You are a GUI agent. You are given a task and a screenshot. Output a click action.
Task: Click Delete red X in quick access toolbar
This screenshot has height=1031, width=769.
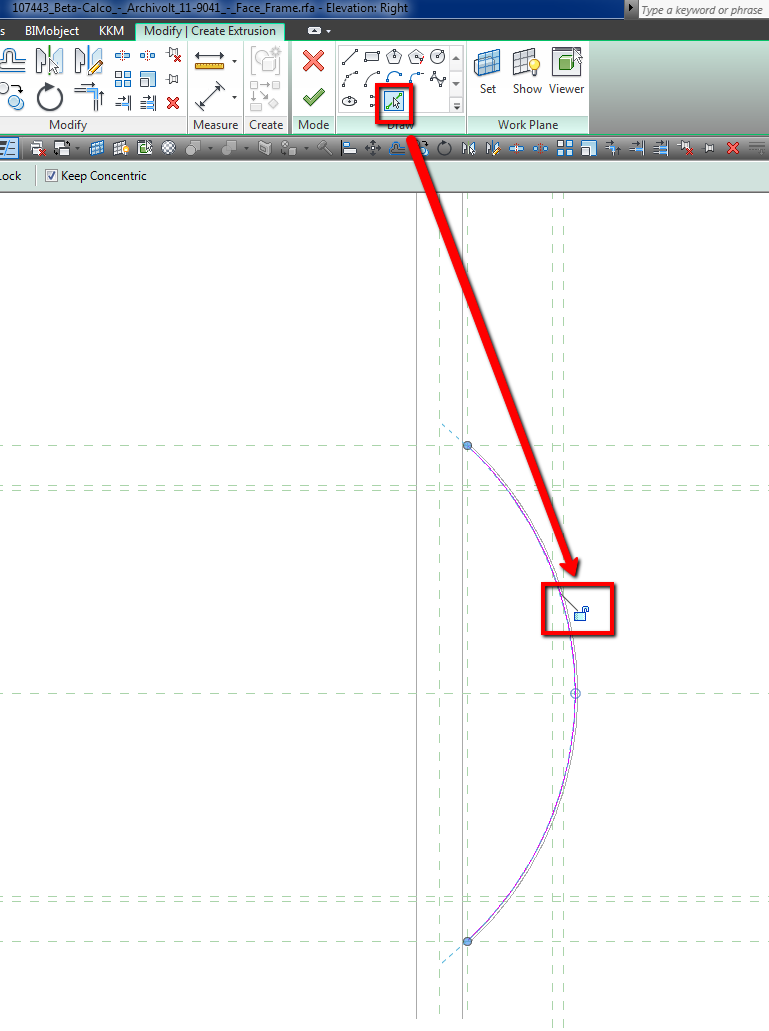(733, 149)
